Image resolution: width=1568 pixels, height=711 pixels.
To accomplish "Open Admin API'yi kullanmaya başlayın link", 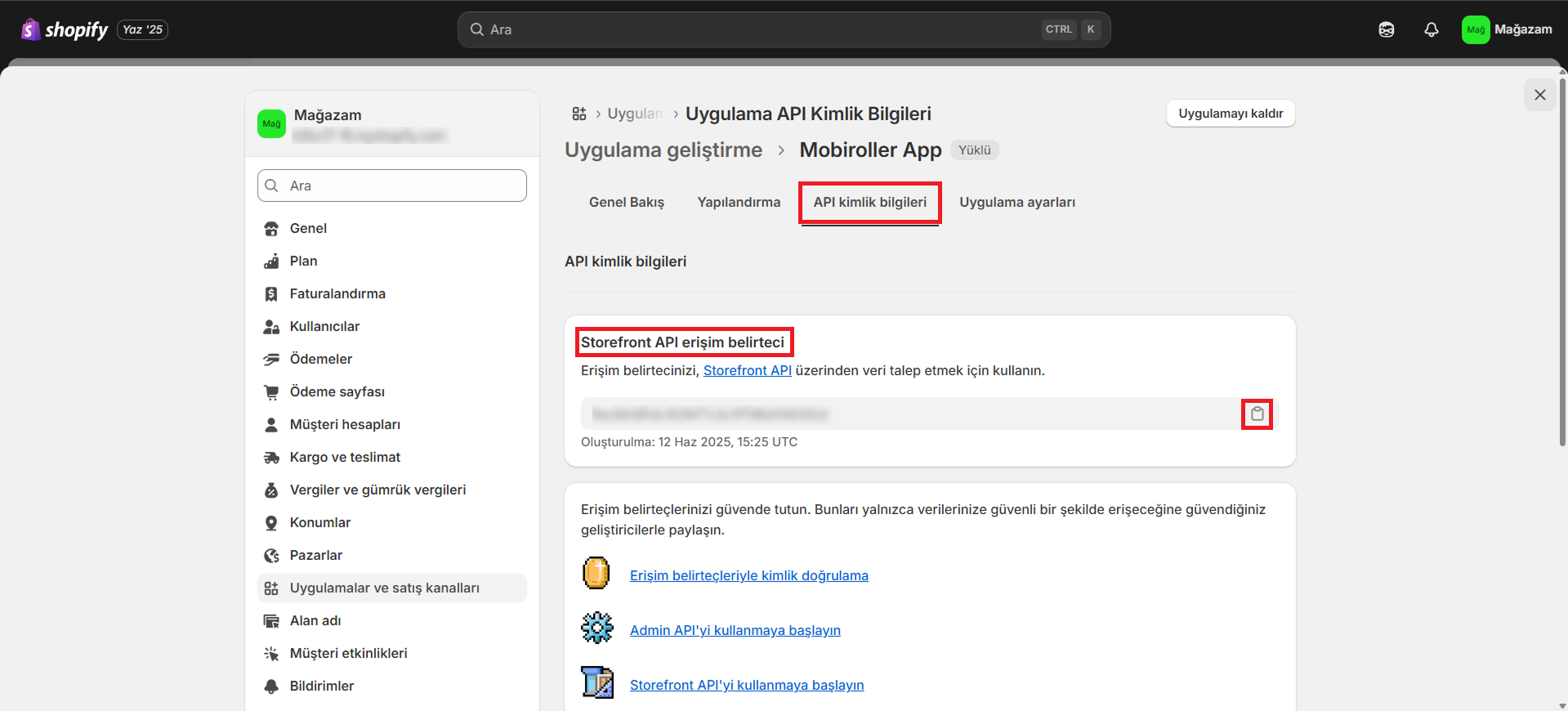I will click(x=735, y=630).
